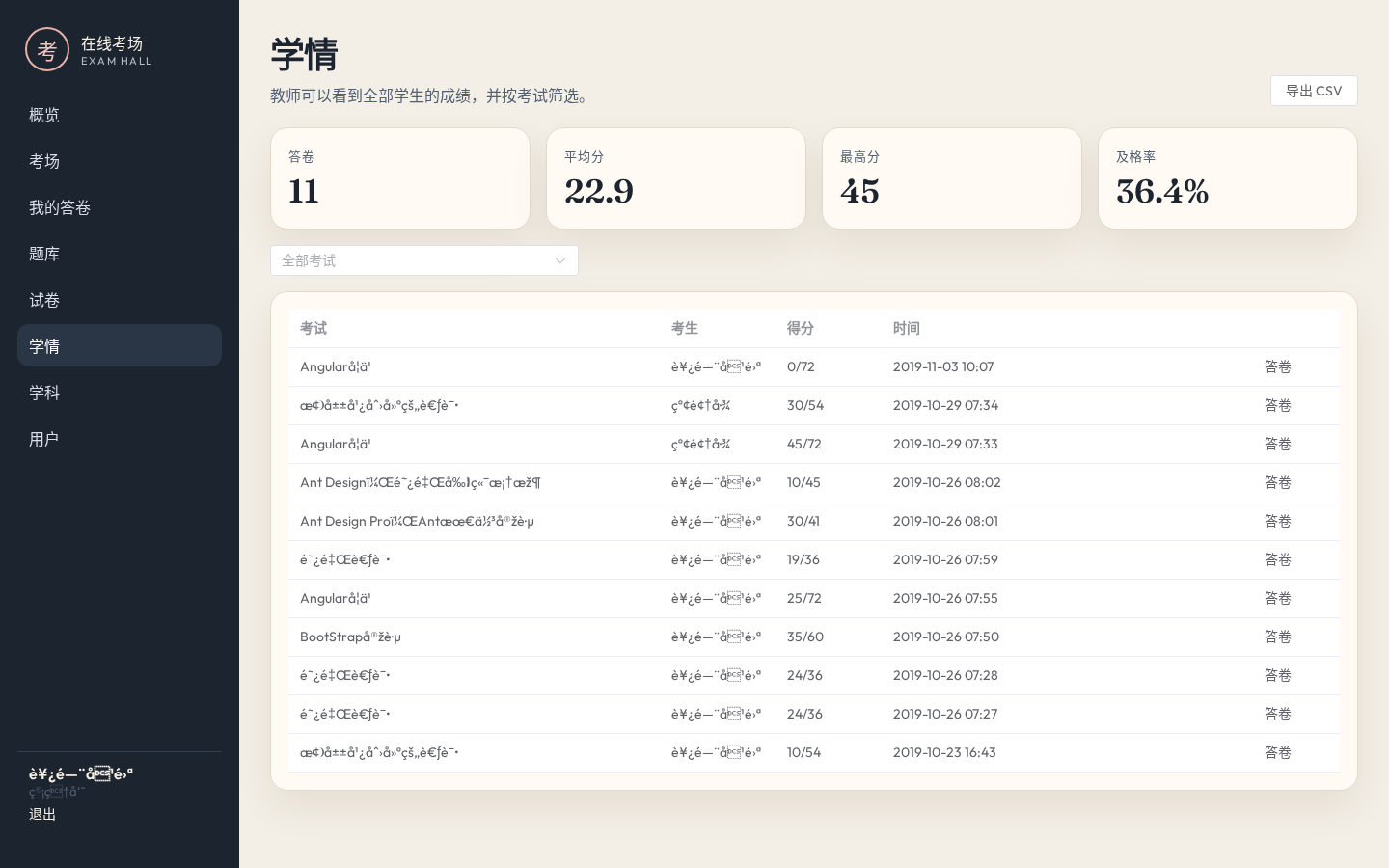The image size is (1389, 868).
Task: Click the 考生 column header
Action: click(x=685, y=328)
